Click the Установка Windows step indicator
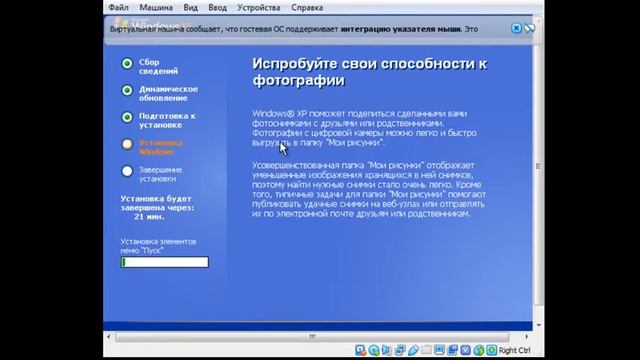The image size is (640, 360). click(127, 144)
